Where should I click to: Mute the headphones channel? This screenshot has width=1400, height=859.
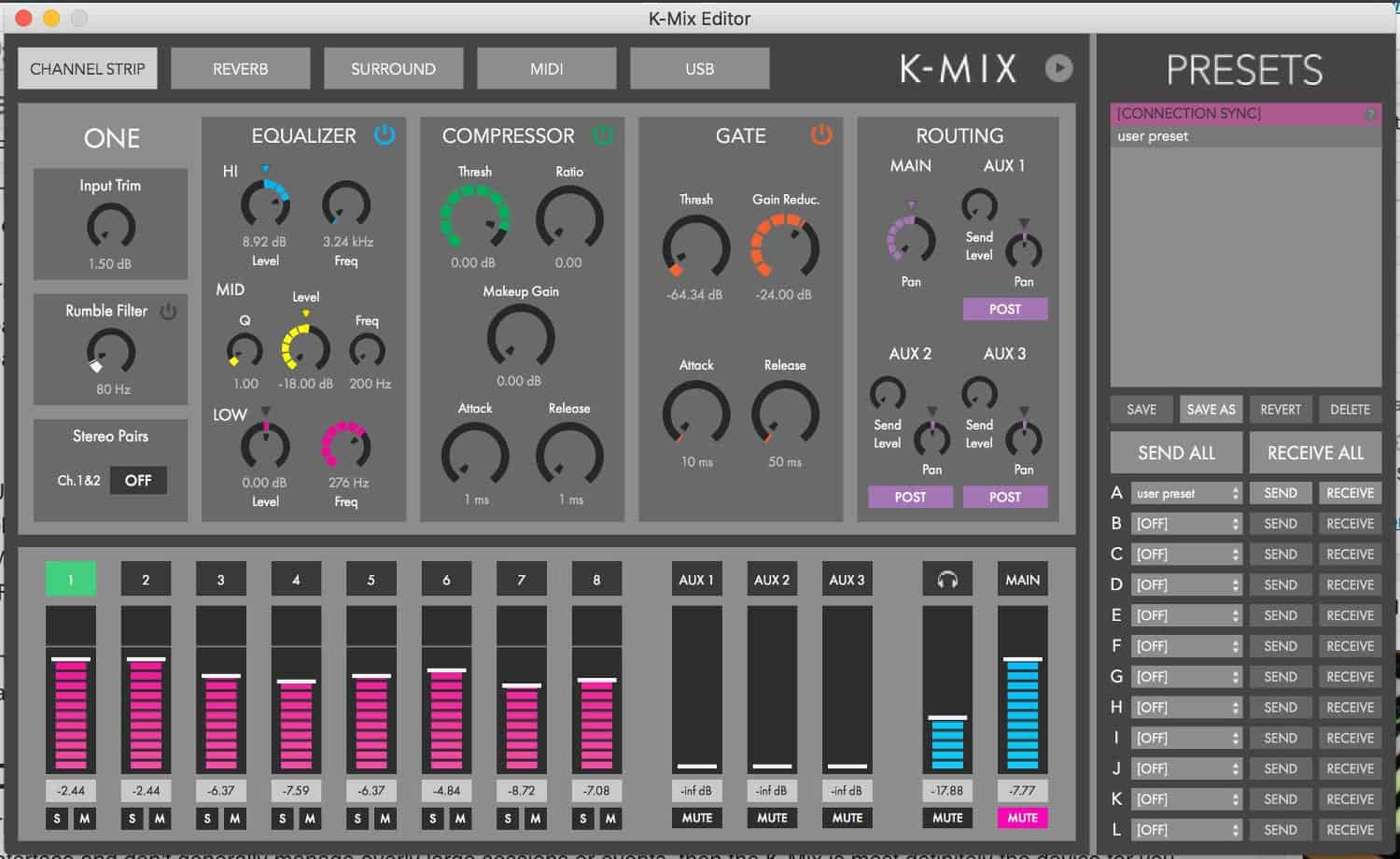(x=947, y=818)
